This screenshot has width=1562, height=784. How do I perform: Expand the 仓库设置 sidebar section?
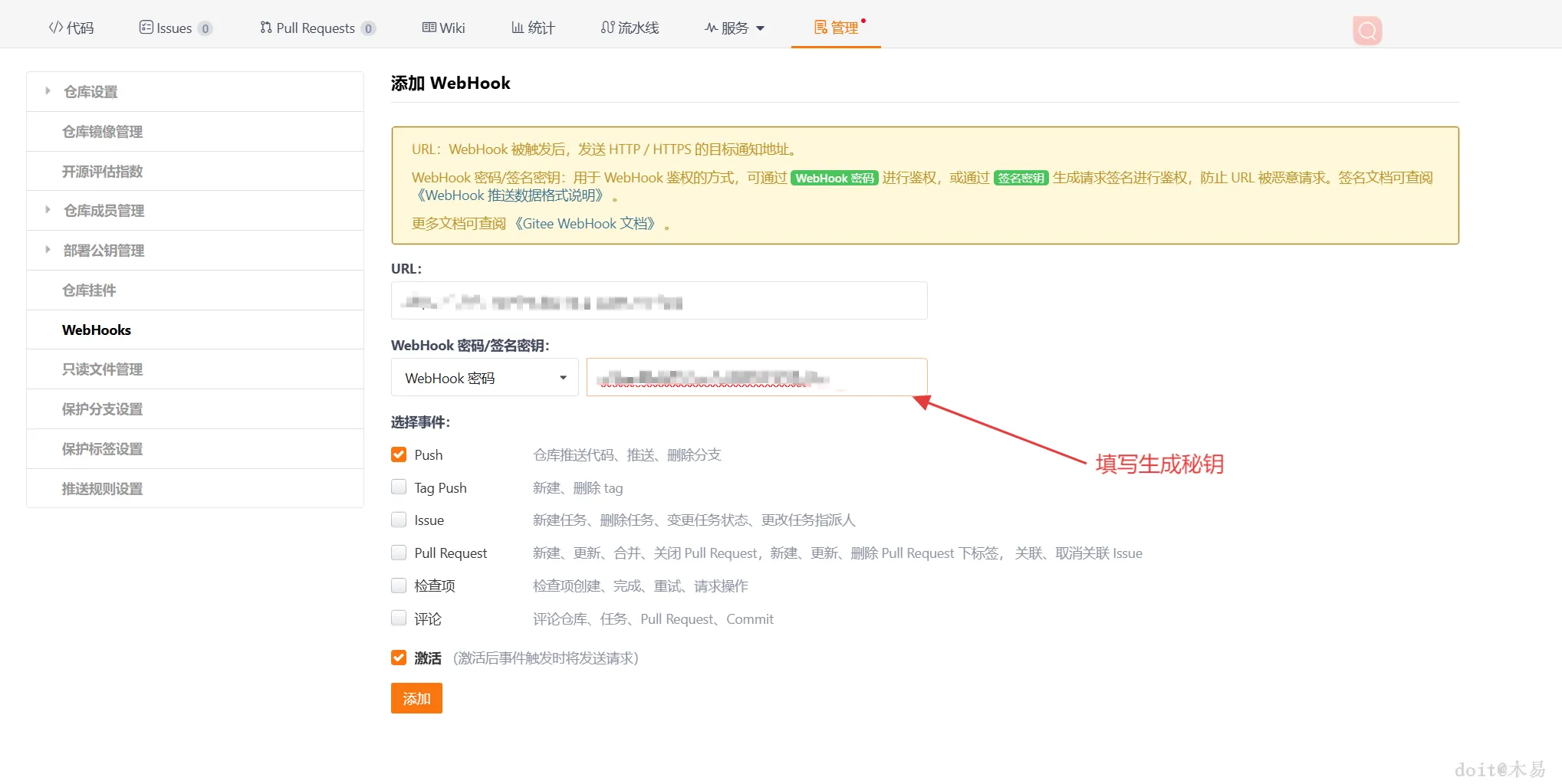pos(90,91)
